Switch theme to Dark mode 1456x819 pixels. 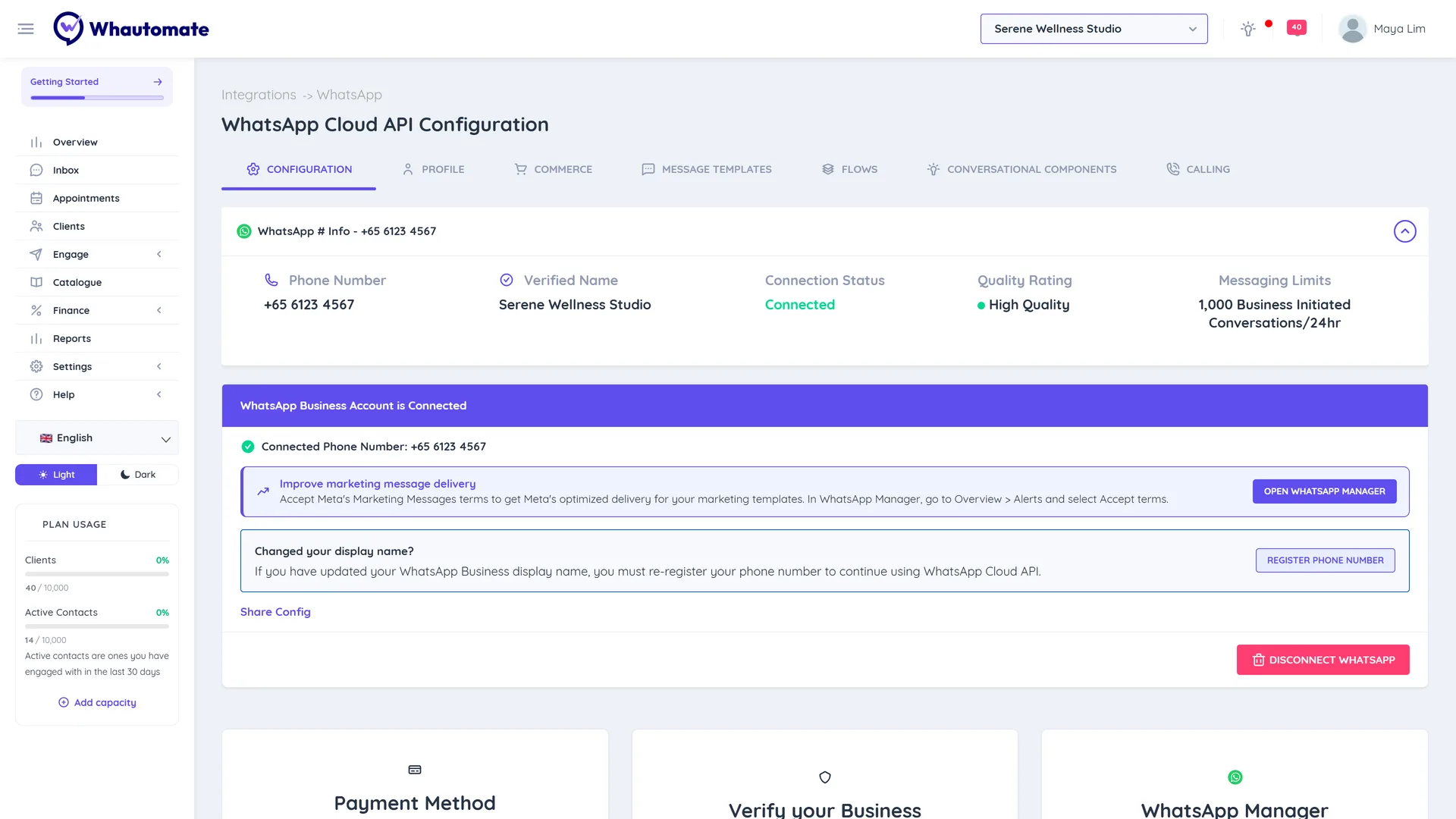138,475
